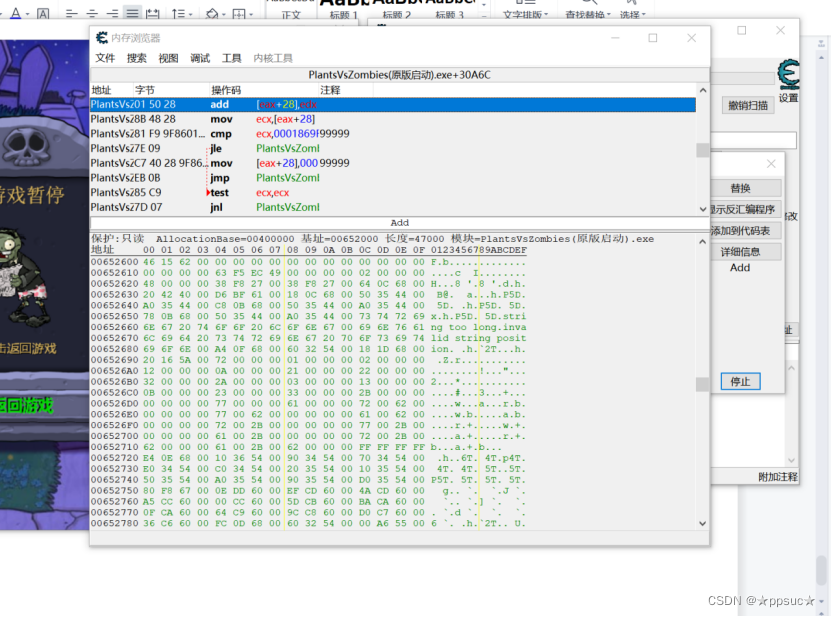Image resolution: width=831 pixels, height=617 pixels.
Task: Click the 停止 button
Action: (740, 381)
